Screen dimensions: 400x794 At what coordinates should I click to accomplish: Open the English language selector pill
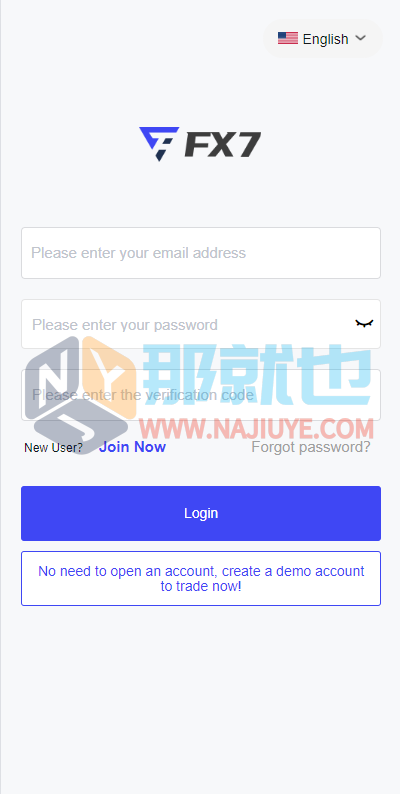click(x=323, y=38)
